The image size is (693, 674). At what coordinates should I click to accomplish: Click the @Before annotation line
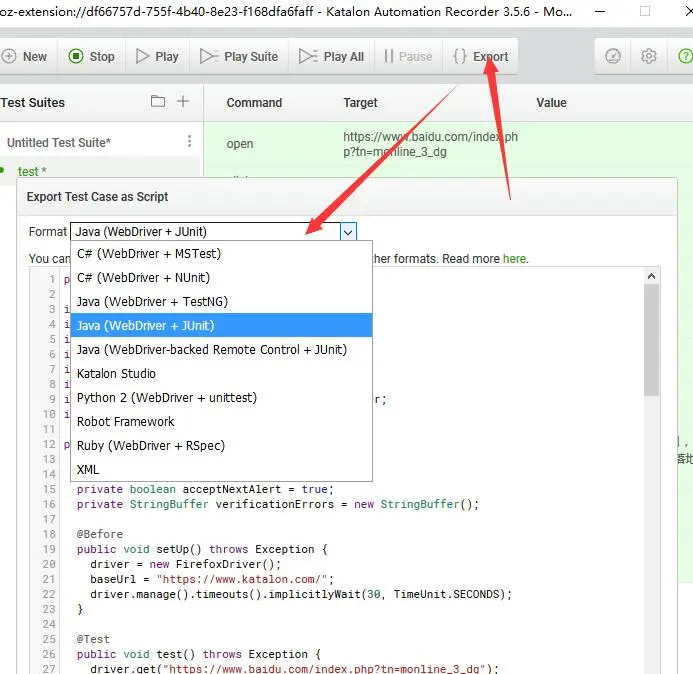point(100,534)
